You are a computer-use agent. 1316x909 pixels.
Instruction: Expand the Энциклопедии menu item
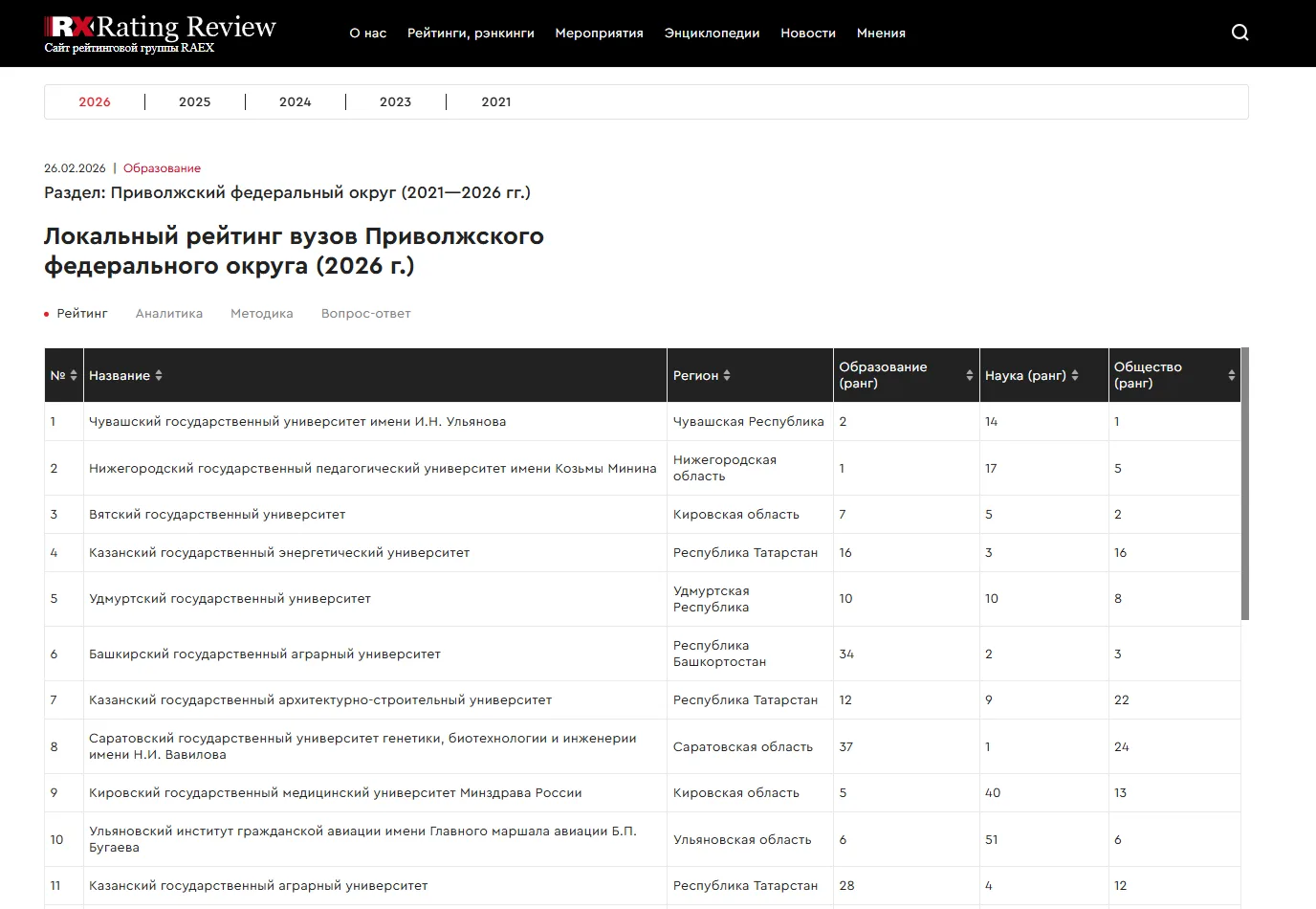coord(712,33)
